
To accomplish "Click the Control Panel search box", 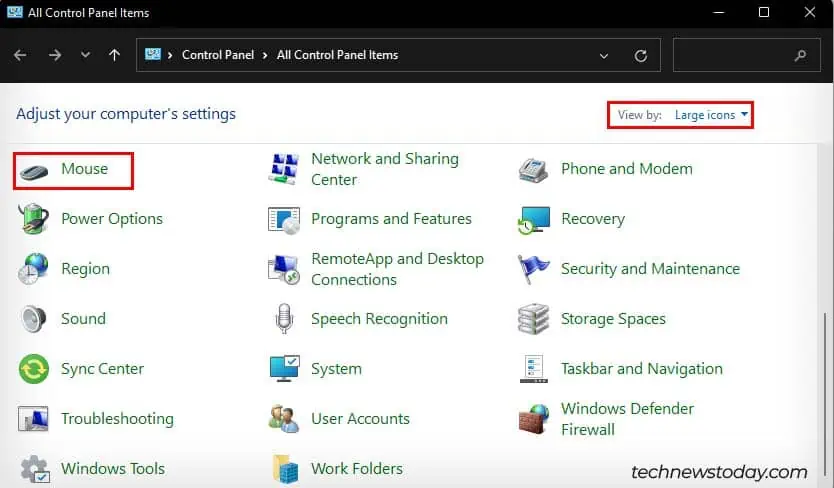I will coord(746,55).
